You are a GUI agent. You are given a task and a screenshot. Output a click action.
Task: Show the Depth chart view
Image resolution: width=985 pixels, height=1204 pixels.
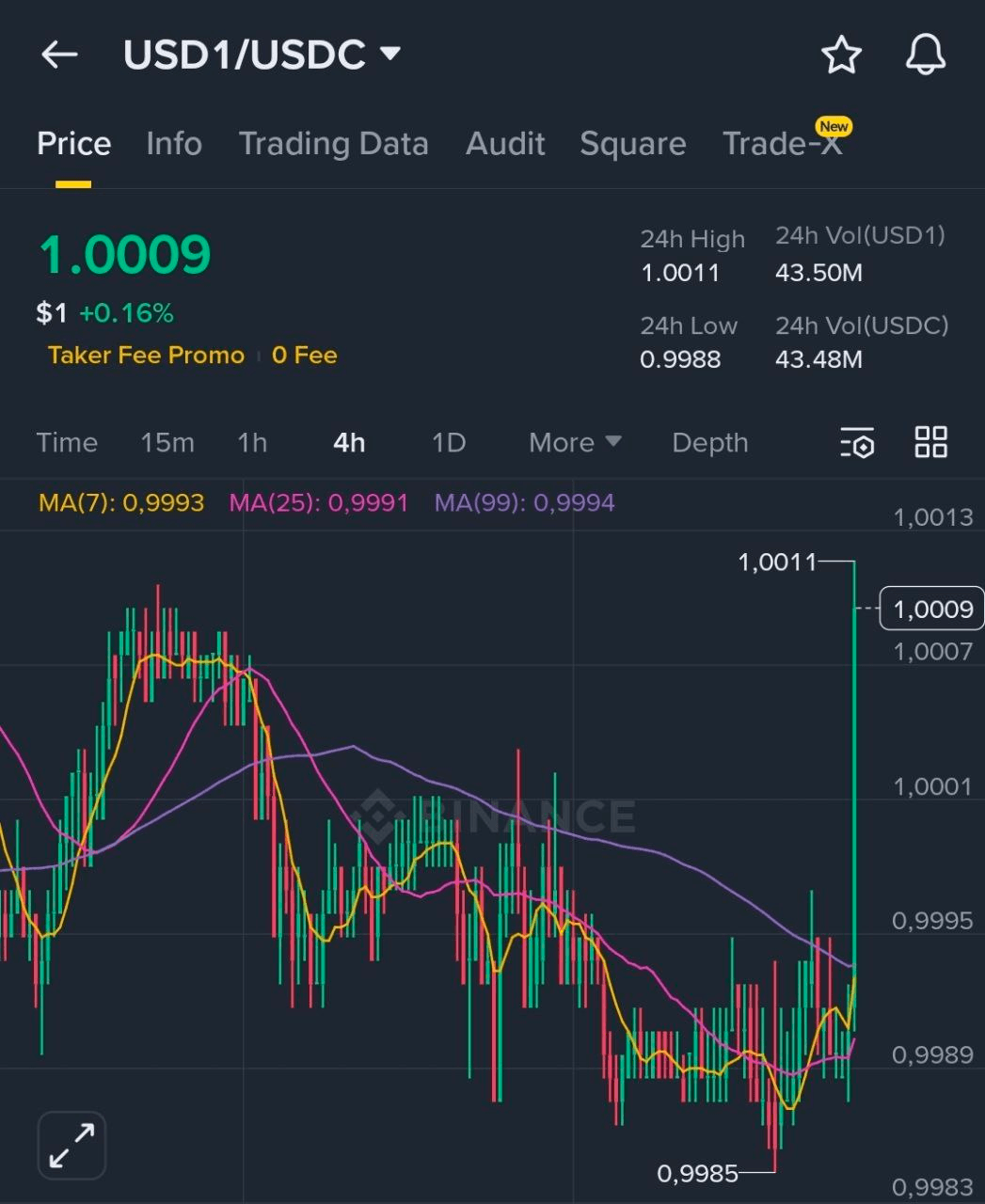[709, 442]
